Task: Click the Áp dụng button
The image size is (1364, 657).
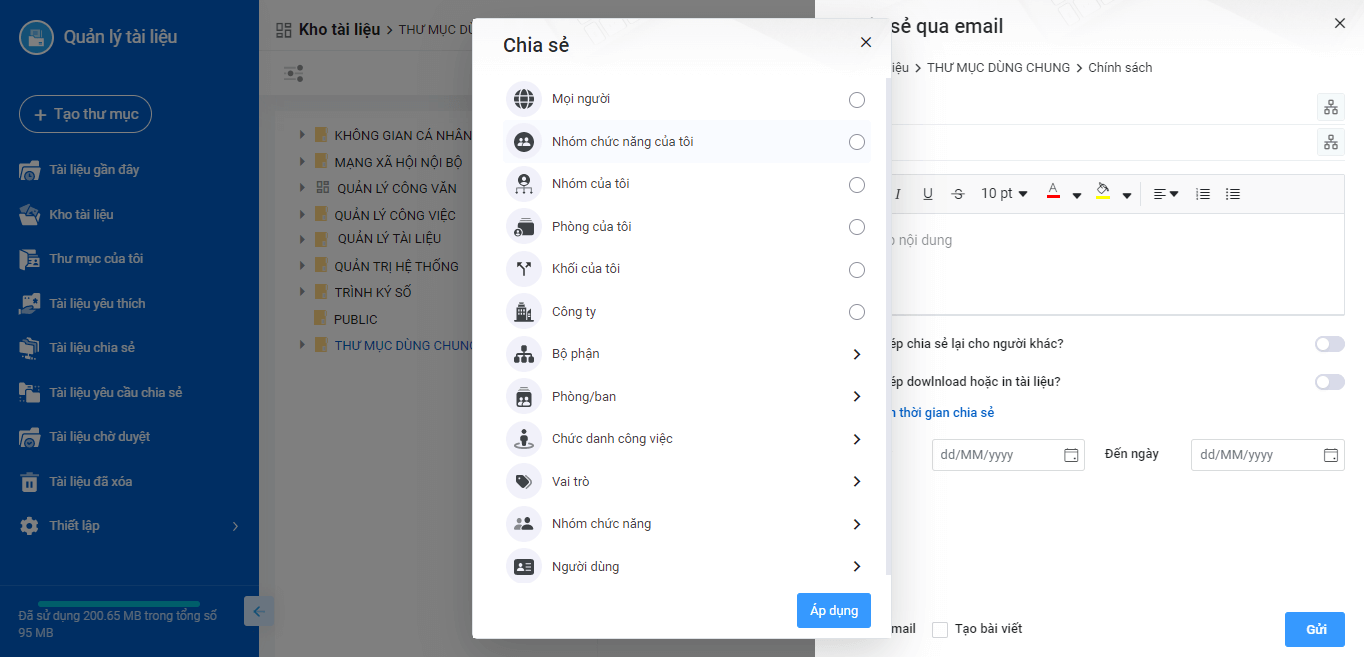Action: [x=834, y=611]
